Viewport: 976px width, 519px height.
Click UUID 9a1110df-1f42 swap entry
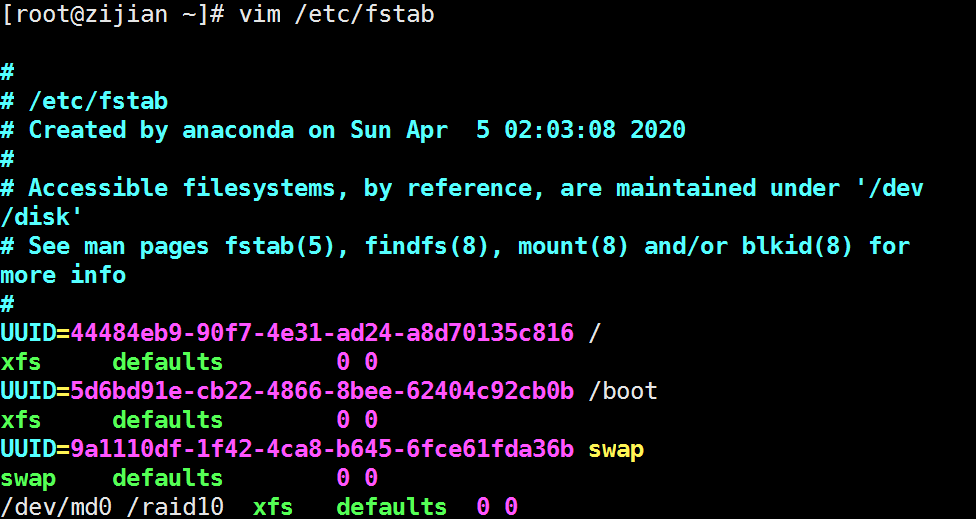(x=286, y=449)
